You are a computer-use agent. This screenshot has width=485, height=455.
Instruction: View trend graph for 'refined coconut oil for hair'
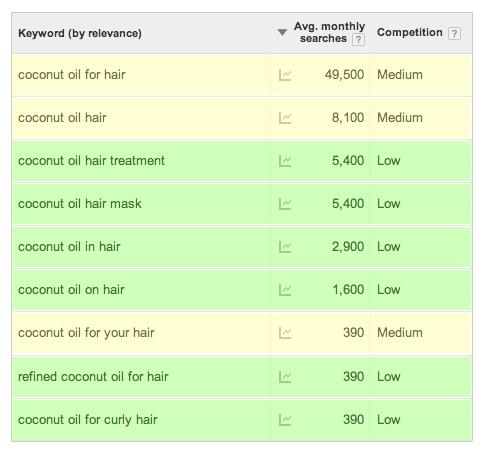285,377
